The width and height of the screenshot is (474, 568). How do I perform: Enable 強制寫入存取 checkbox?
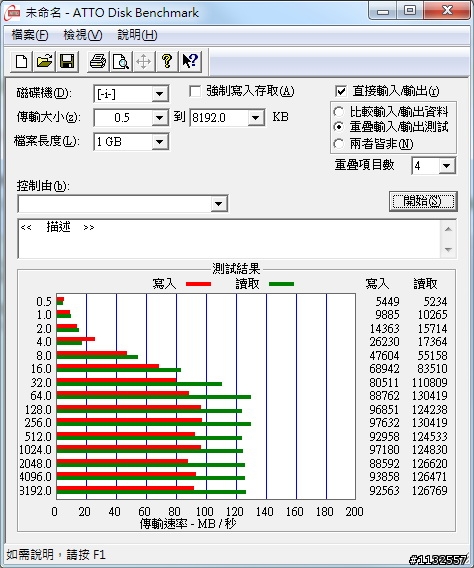click(x=195, y=91)
